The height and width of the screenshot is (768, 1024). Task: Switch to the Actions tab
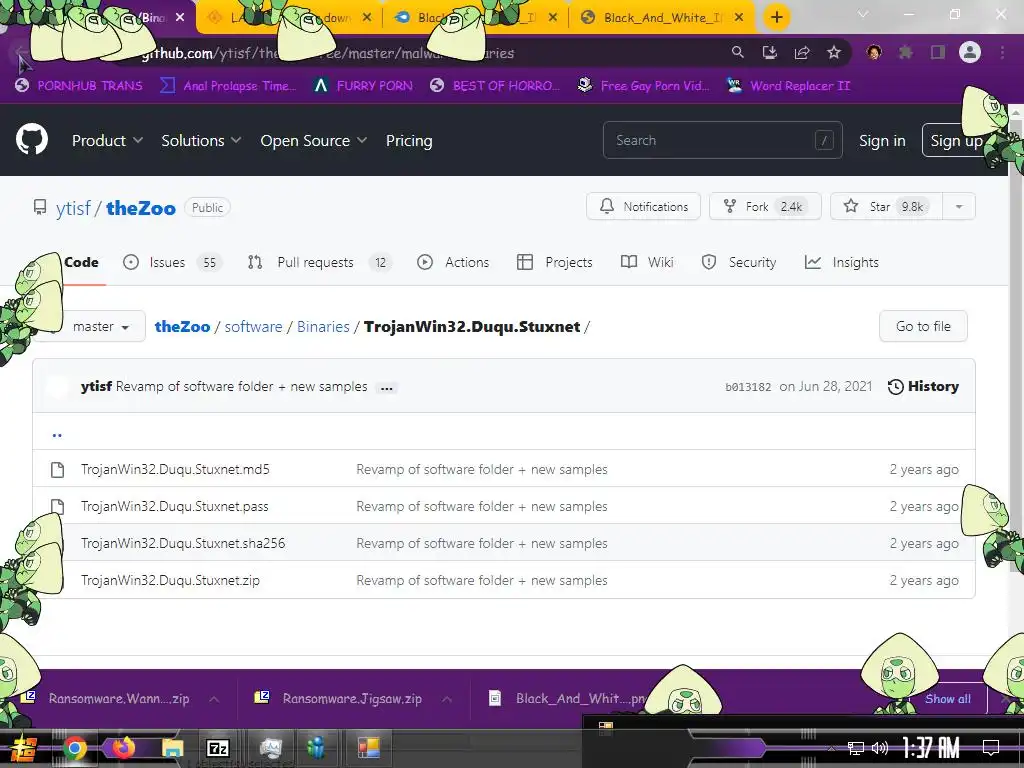pos(453,262)
